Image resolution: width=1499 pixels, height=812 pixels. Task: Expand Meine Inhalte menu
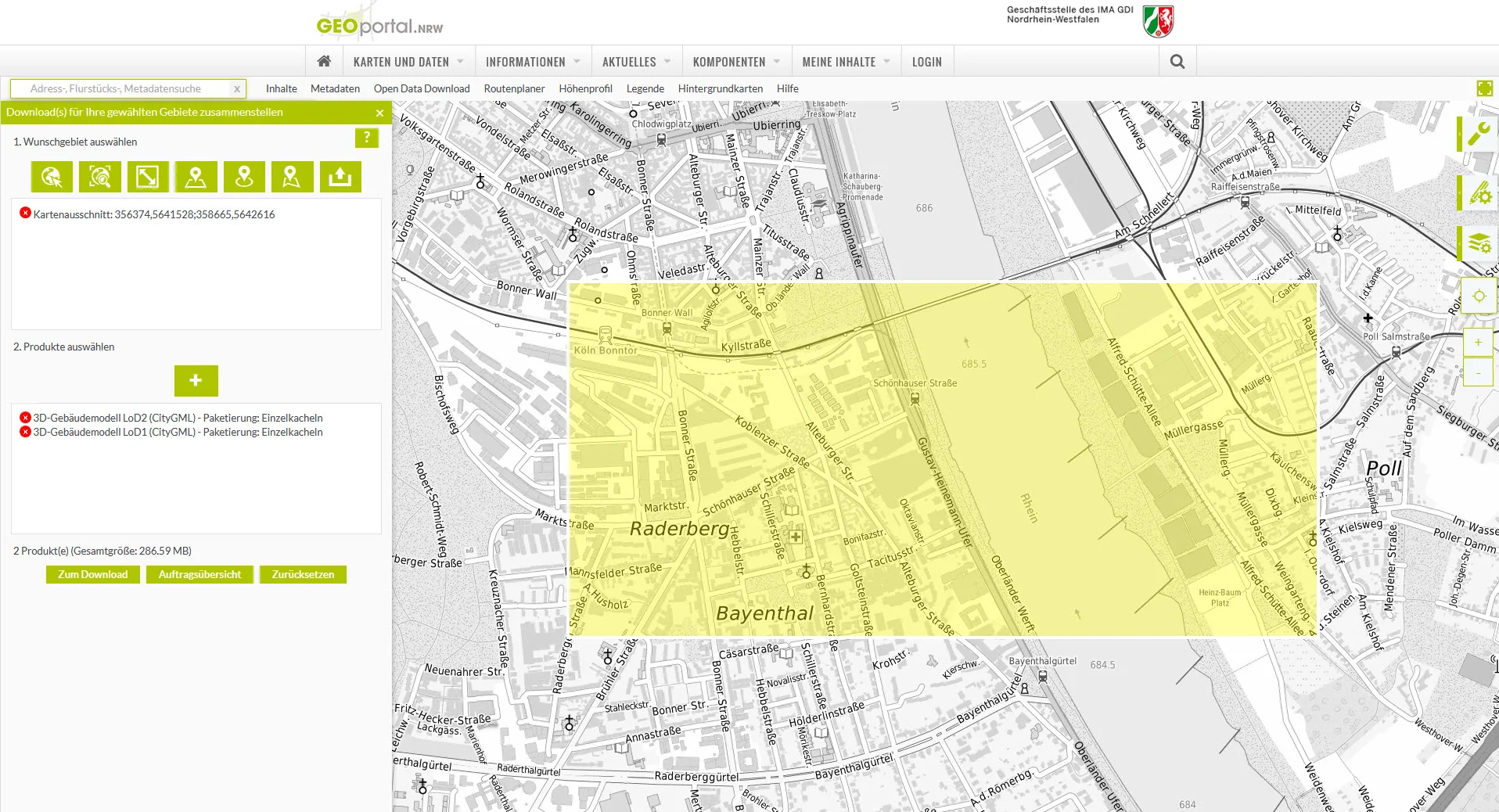[x=846, y=62]
